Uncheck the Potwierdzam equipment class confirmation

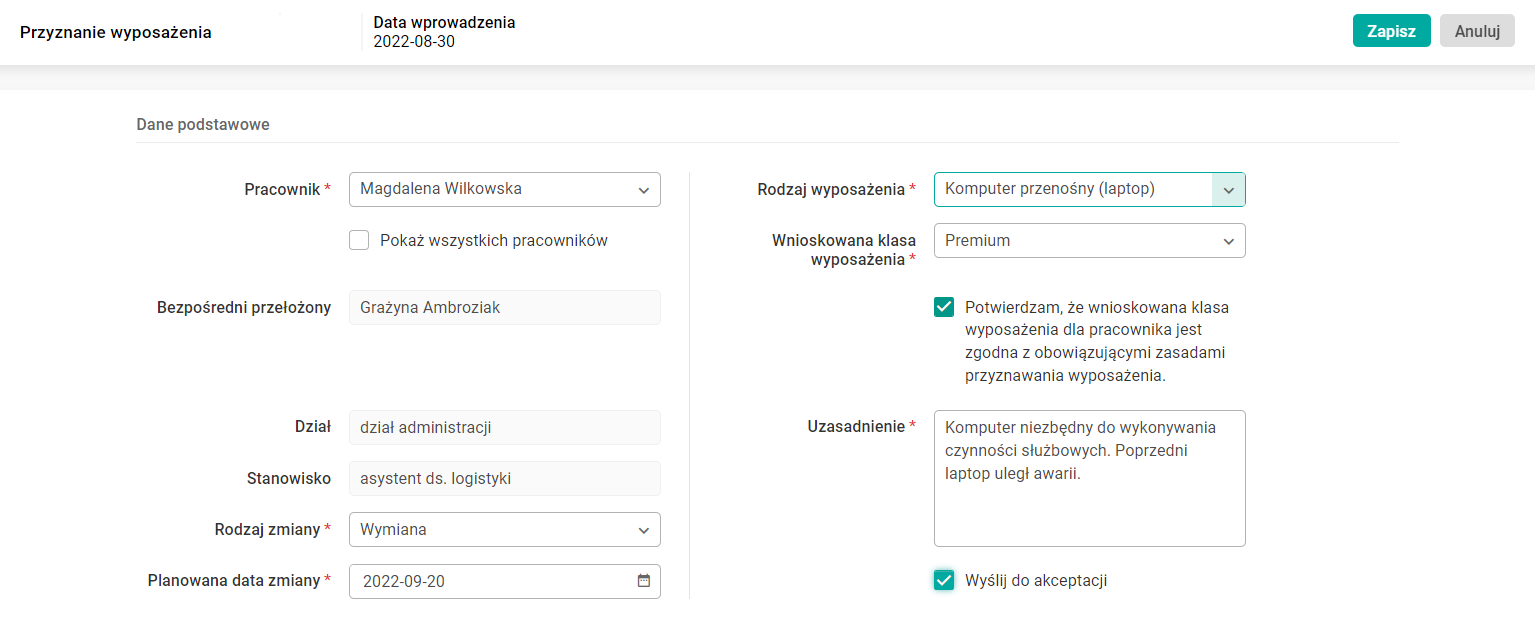click(944, 307)
